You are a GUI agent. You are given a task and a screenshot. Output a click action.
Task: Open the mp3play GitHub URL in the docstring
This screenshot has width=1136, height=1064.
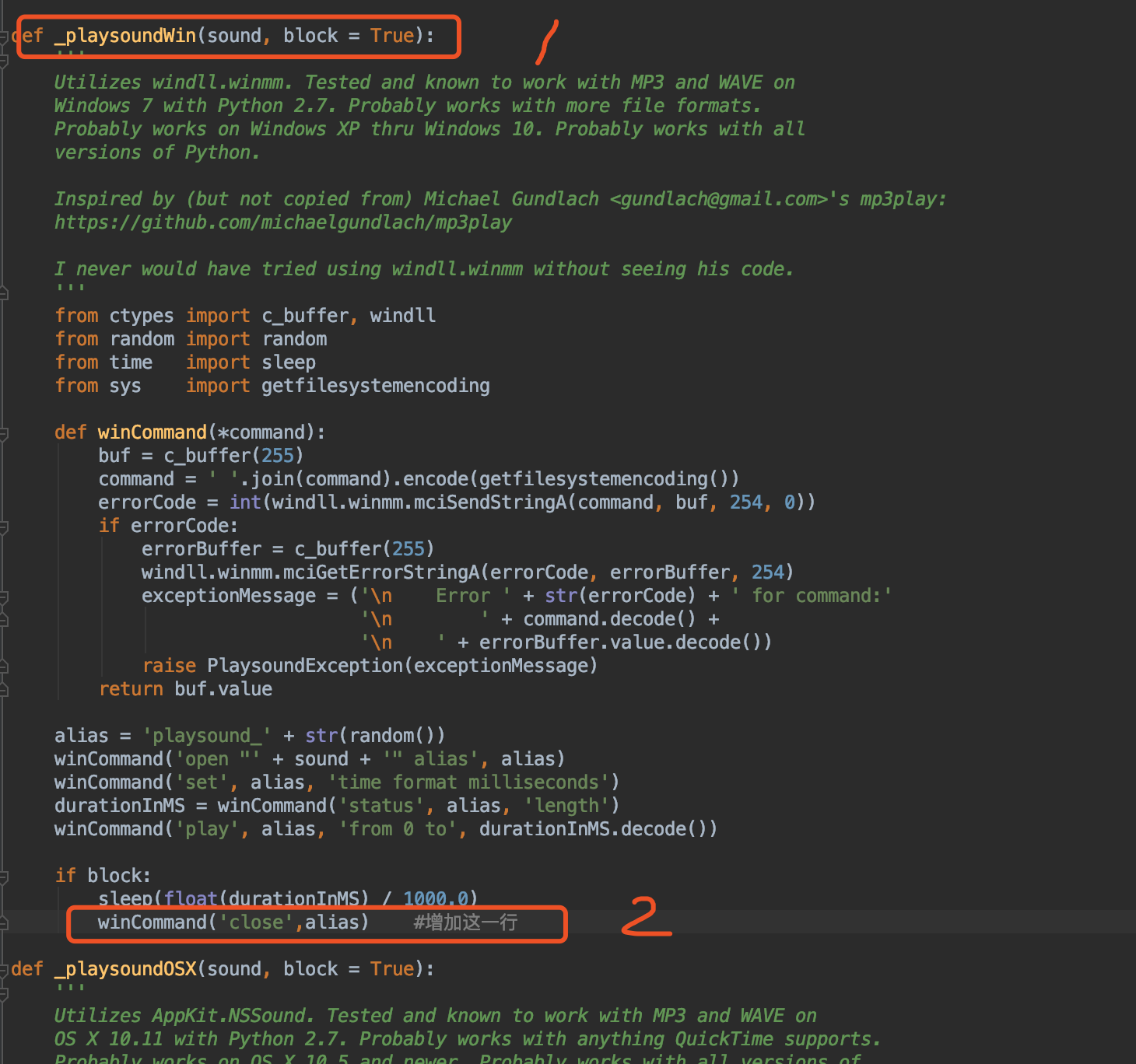pyautogui.click(x=283, y=222)
